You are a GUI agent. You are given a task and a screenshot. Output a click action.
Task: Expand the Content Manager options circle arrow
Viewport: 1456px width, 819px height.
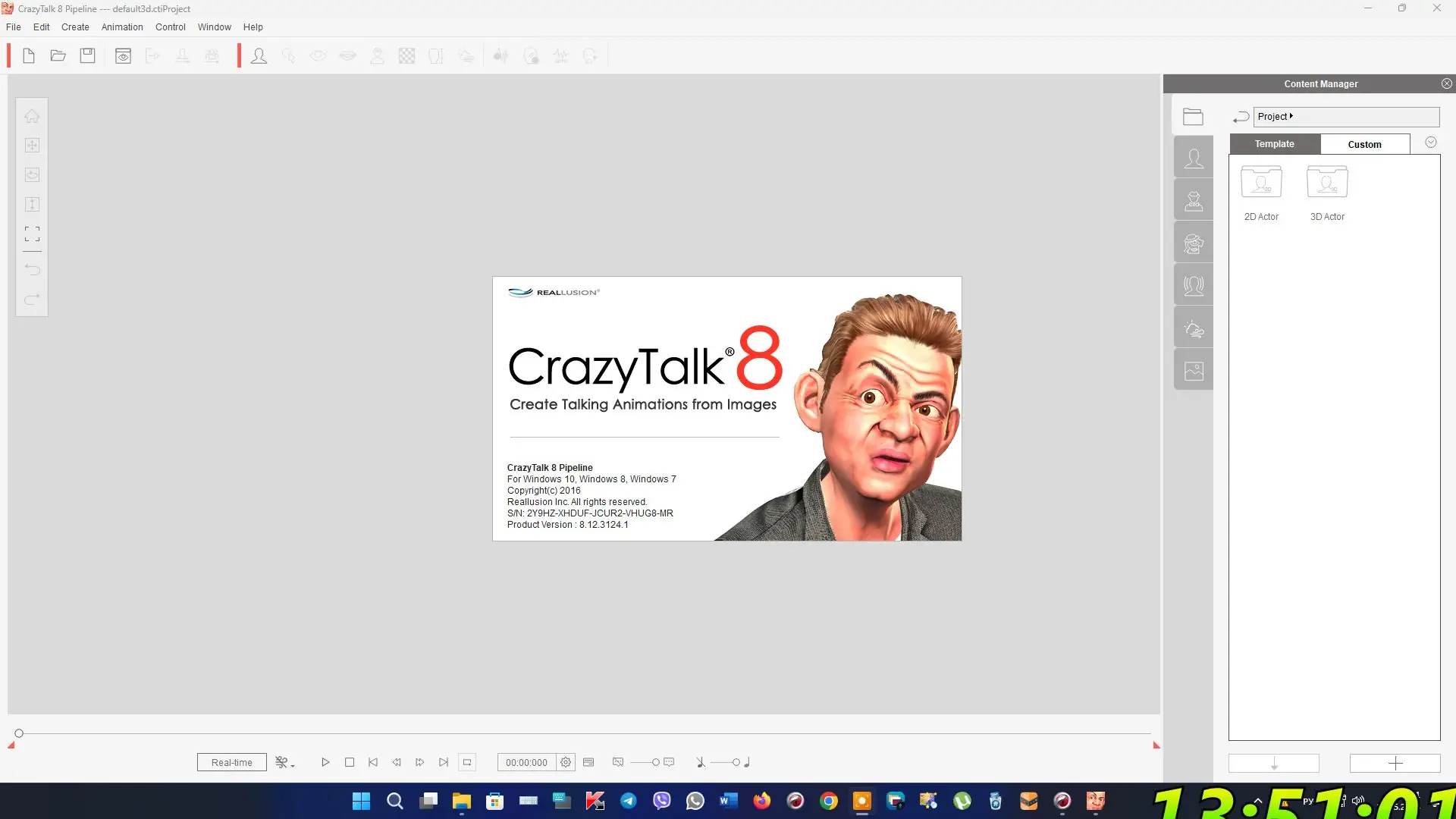click(1431, 143)
